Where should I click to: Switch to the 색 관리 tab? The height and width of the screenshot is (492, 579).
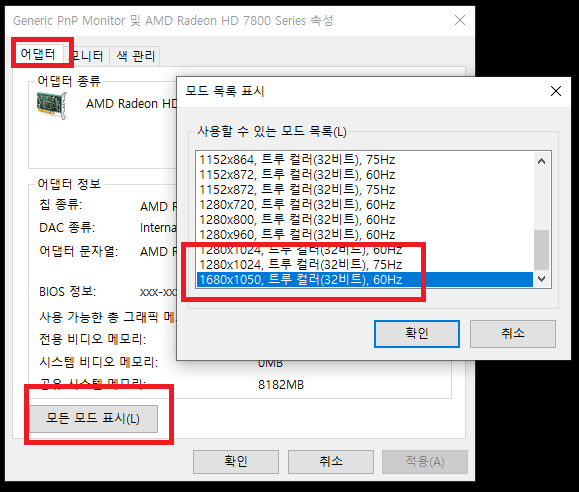(136, 56)
